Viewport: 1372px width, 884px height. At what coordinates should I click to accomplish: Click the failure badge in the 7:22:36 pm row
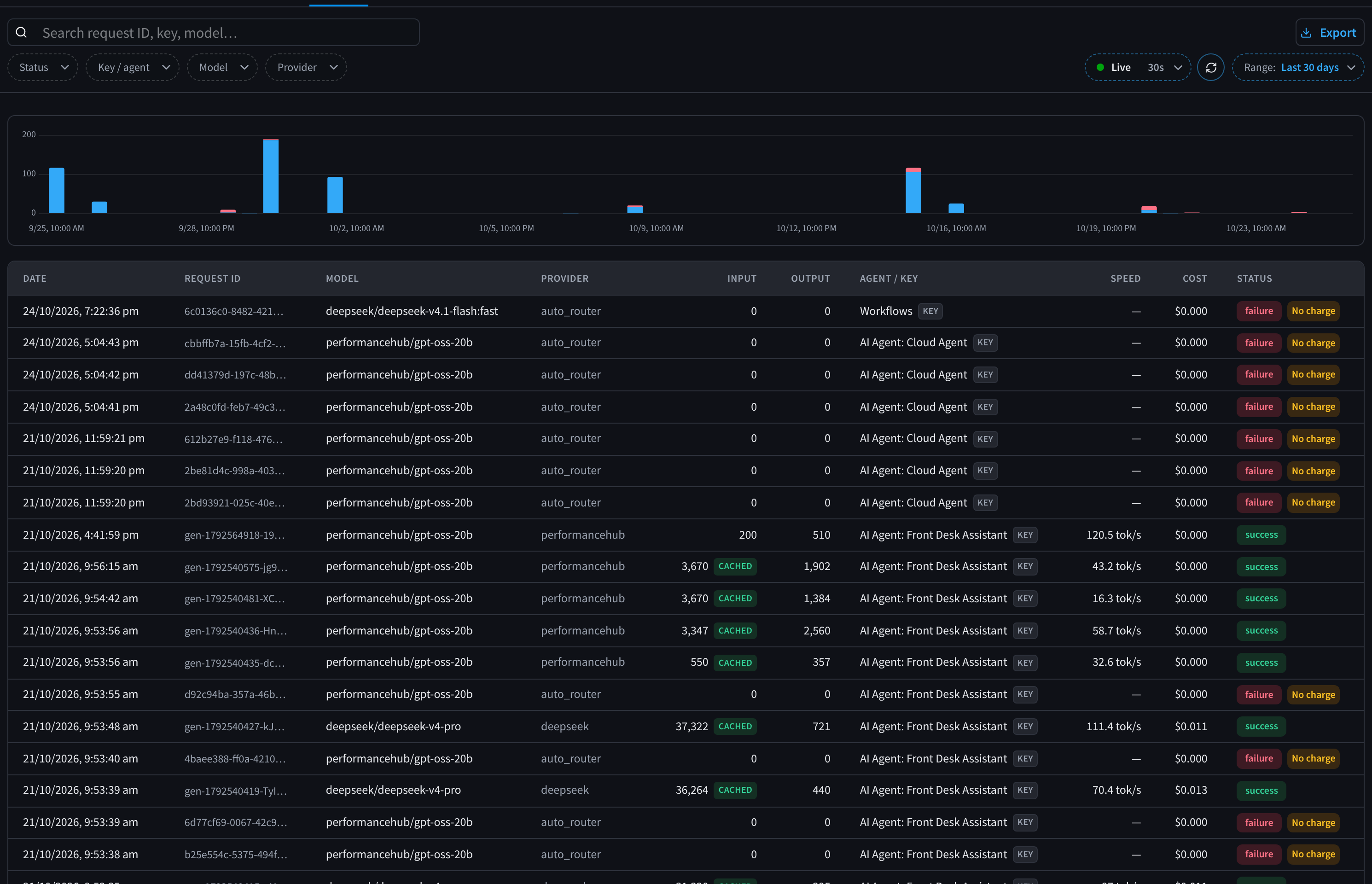pos(1258,311)
